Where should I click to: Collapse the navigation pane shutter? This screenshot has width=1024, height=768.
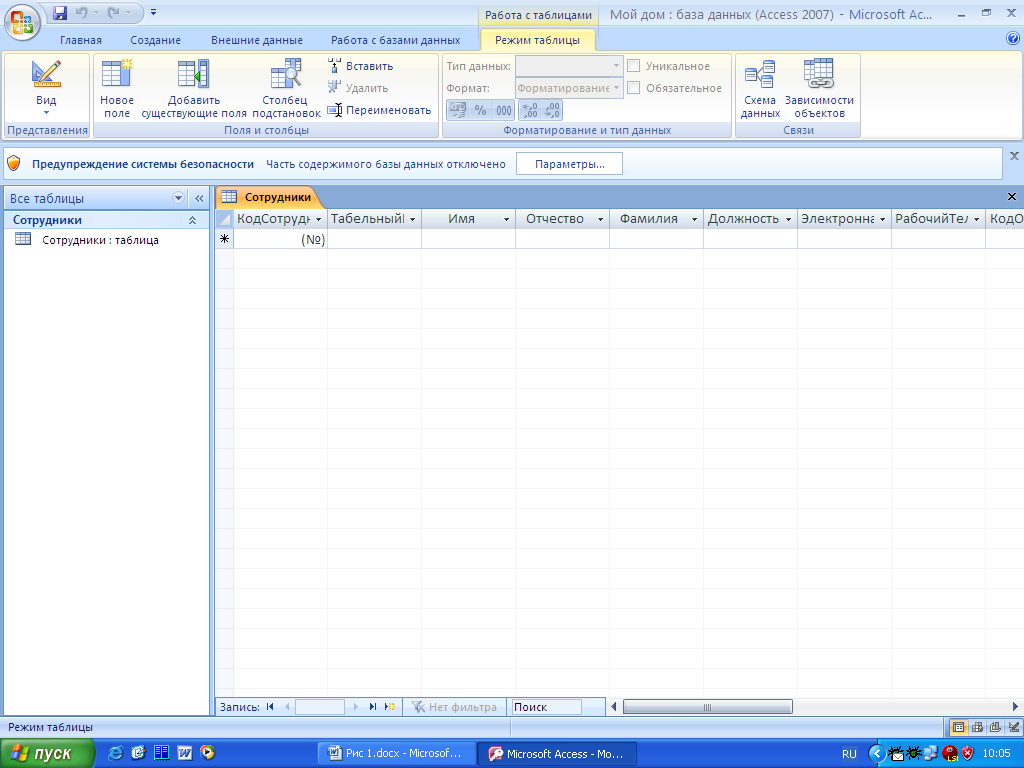pyautogui.click(x=199, y=198)
